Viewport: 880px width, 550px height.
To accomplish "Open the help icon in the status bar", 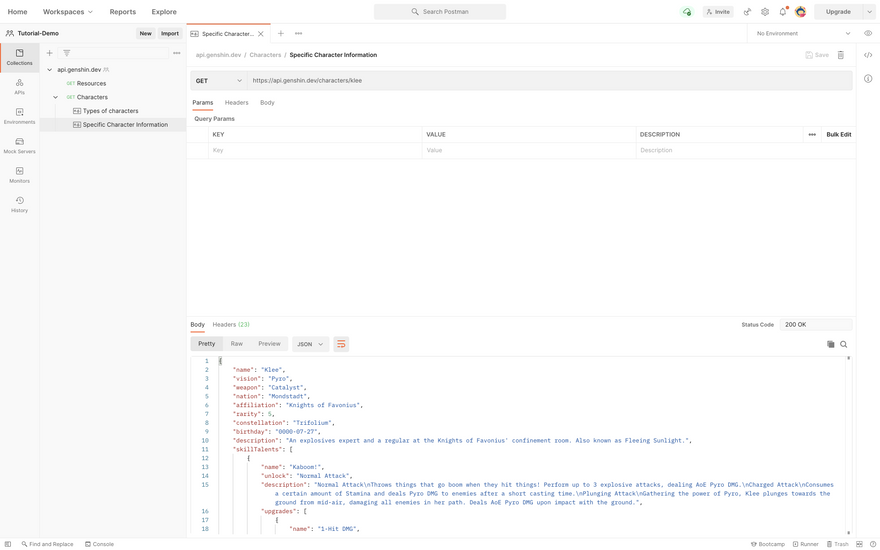I will [873, 544].
